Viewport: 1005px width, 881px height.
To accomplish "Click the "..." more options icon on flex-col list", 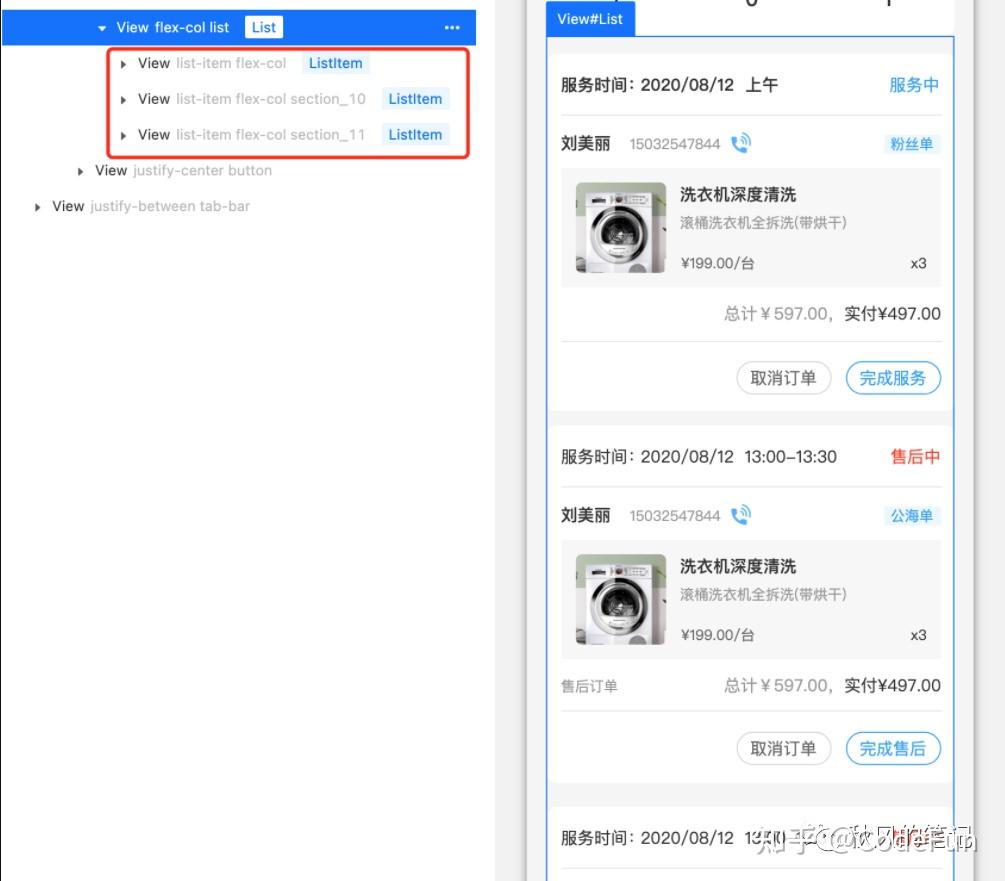I will (451, 27).
